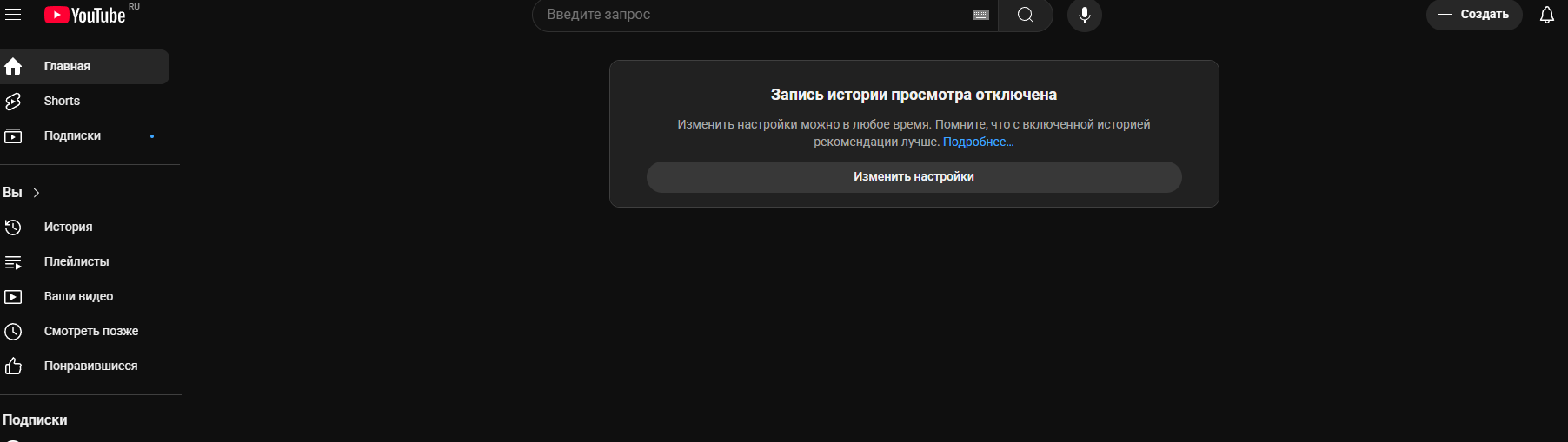Open Смотреть позже in the sidebar

84,331
